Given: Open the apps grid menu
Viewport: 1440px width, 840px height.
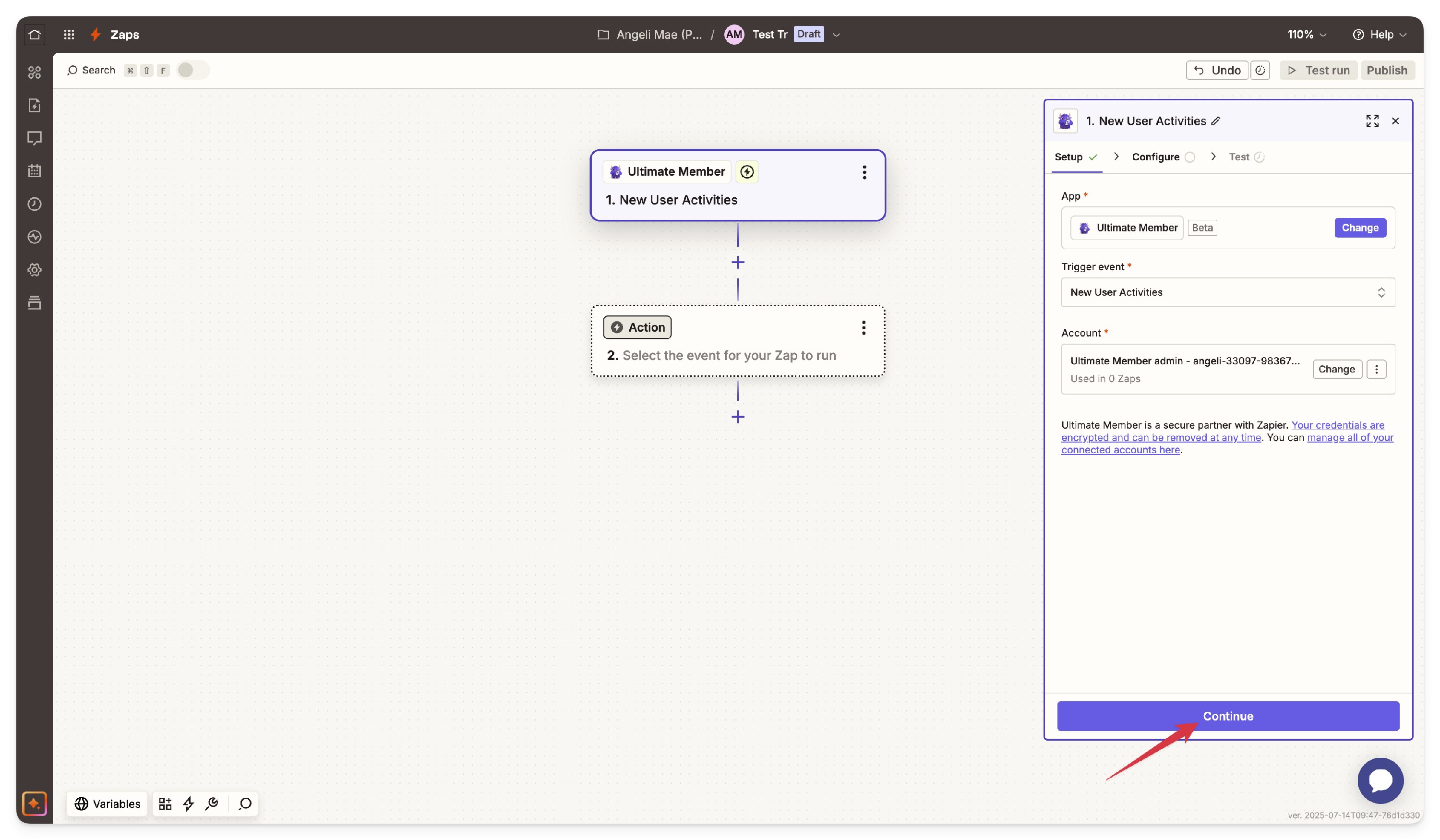Looking at the screenshot, I should pos(69,34).
